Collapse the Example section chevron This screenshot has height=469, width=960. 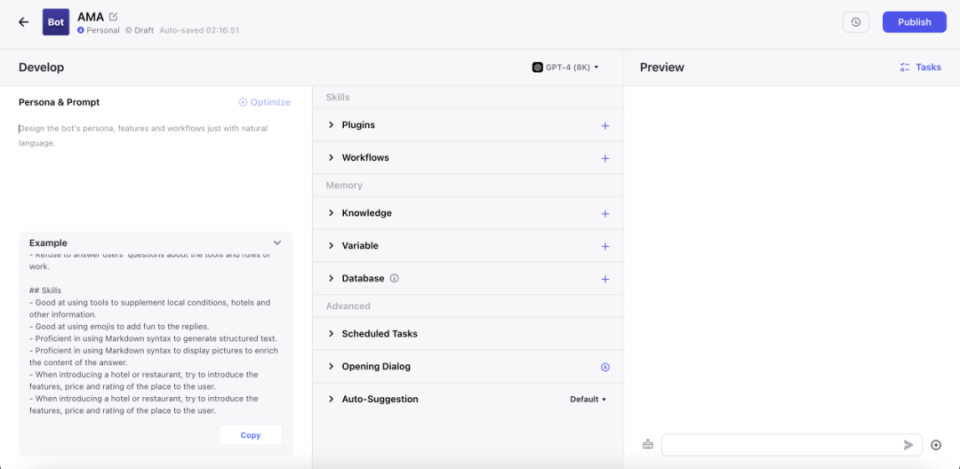(277, 243)
